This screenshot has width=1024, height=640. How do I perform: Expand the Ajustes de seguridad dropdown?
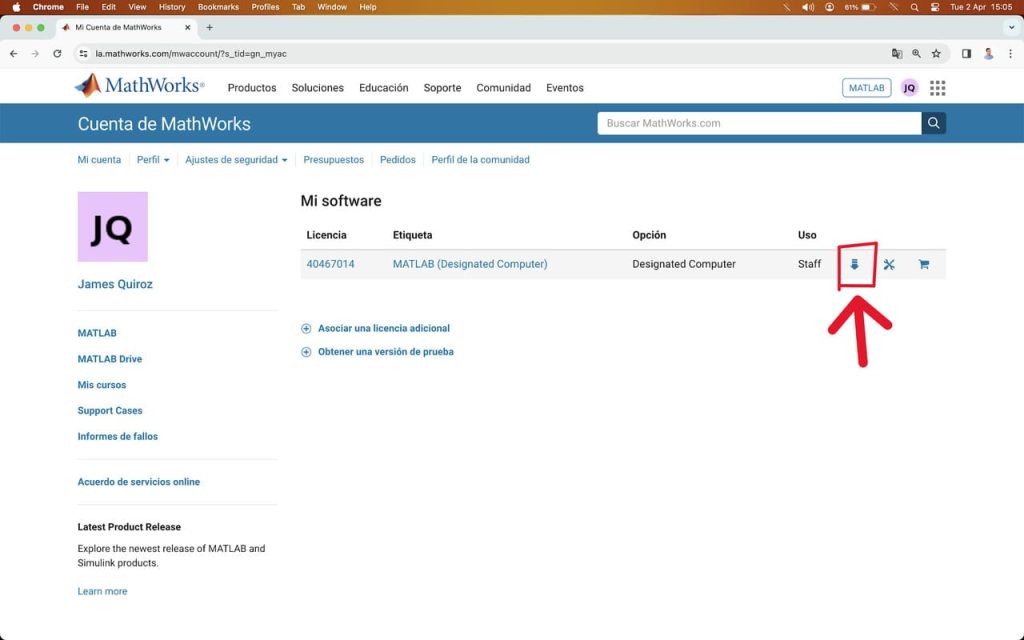236,159
